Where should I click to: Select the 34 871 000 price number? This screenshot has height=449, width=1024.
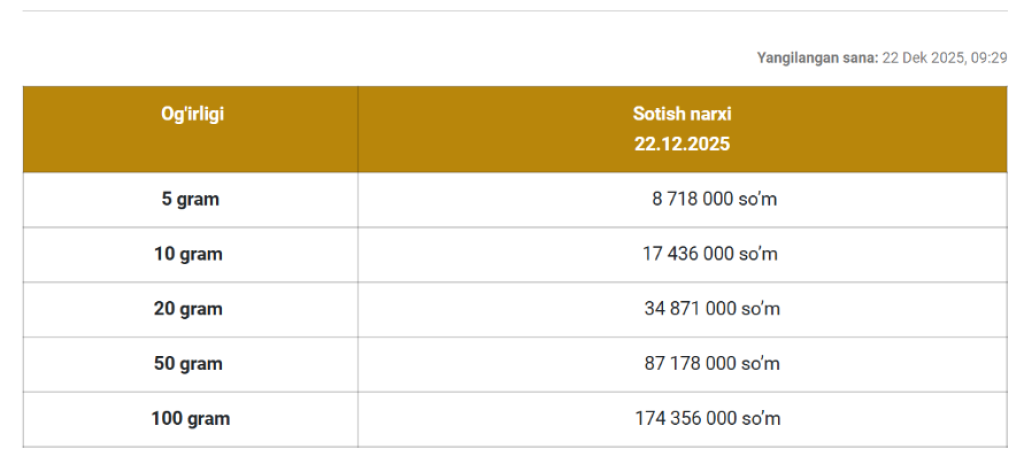pos(690,309)
